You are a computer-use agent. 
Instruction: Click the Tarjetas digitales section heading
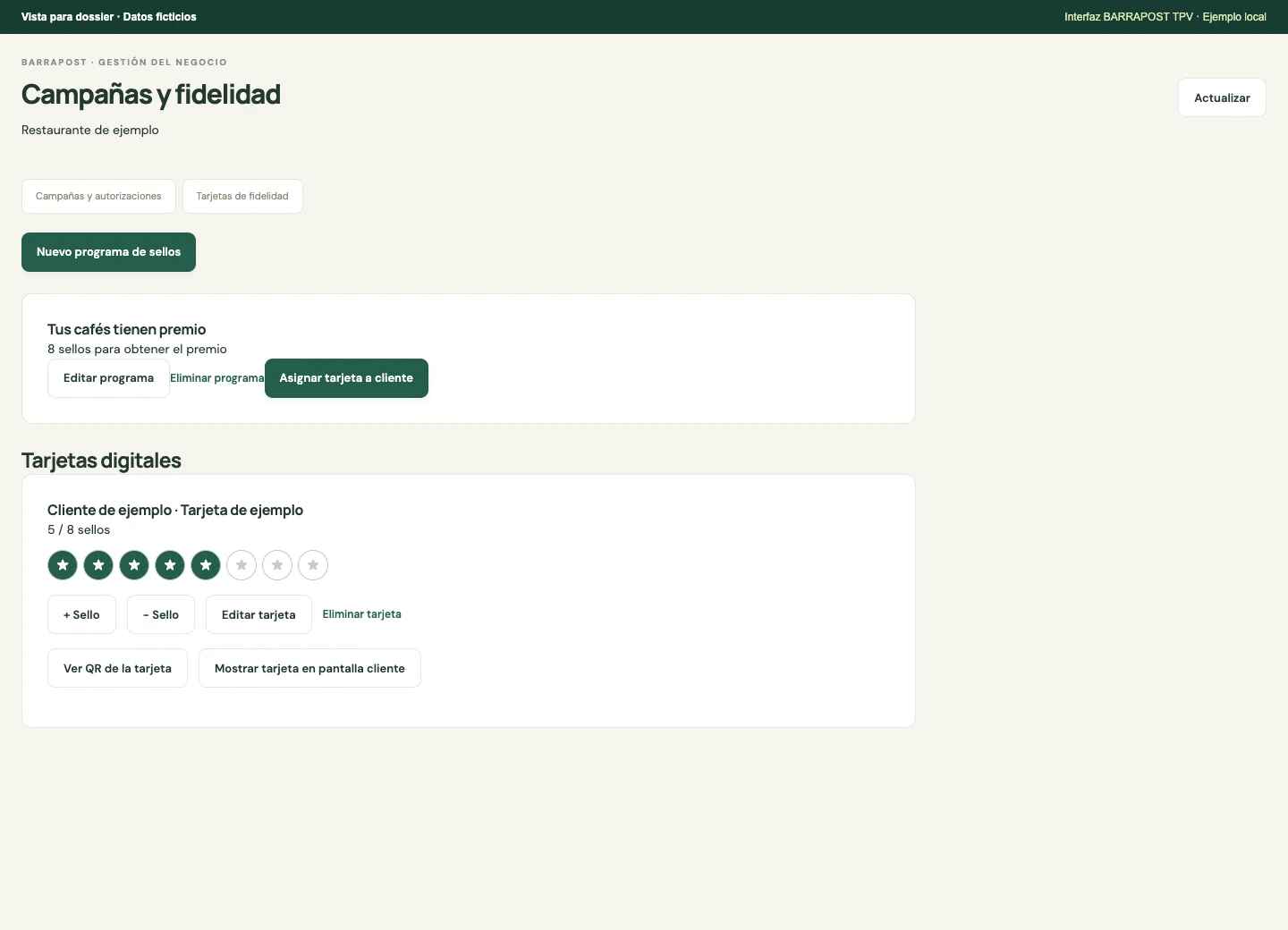pyautogui.click(x=101, y=461)
